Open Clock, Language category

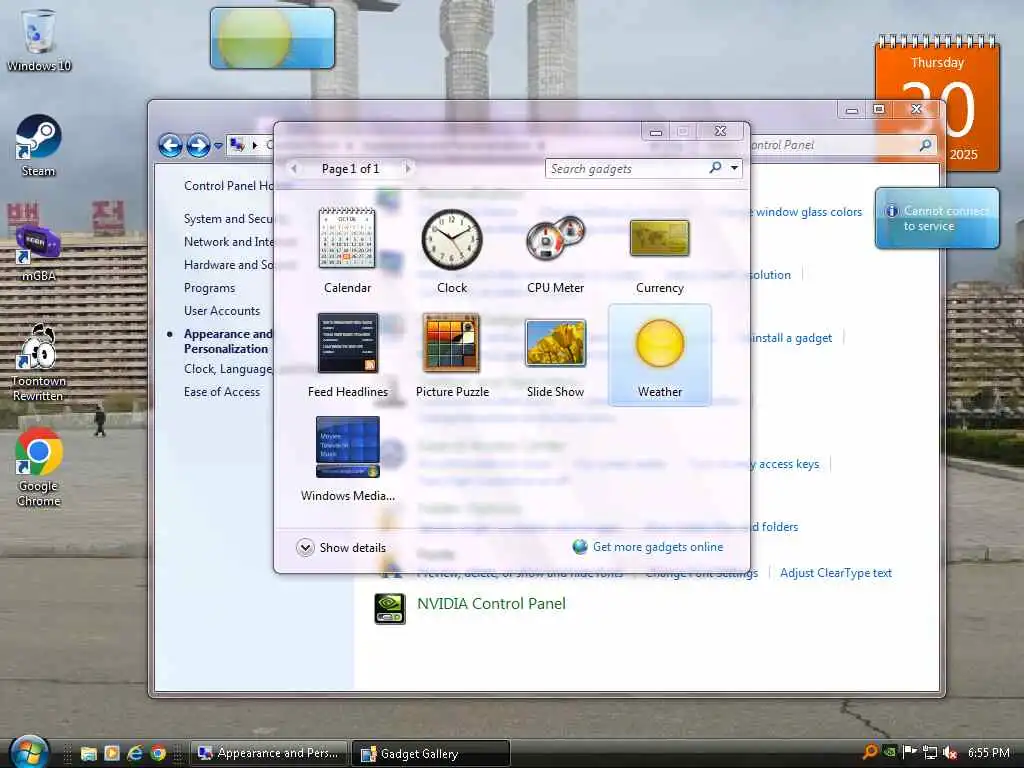[228, 369]
